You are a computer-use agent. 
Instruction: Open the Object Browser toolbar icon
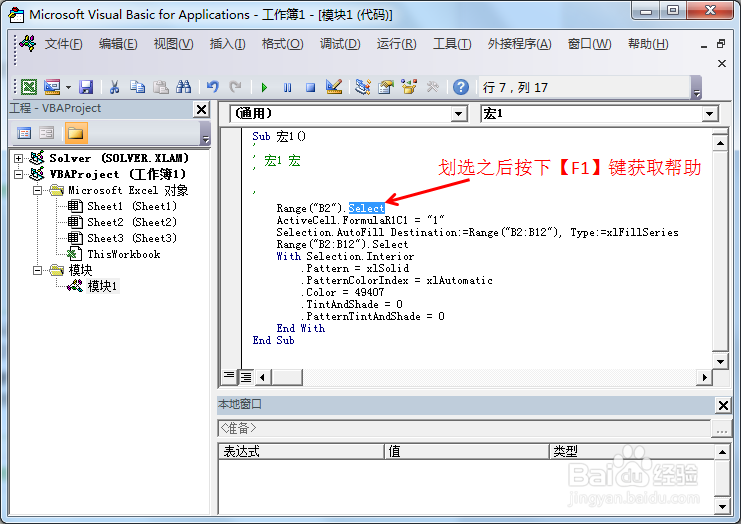[409, 87]
